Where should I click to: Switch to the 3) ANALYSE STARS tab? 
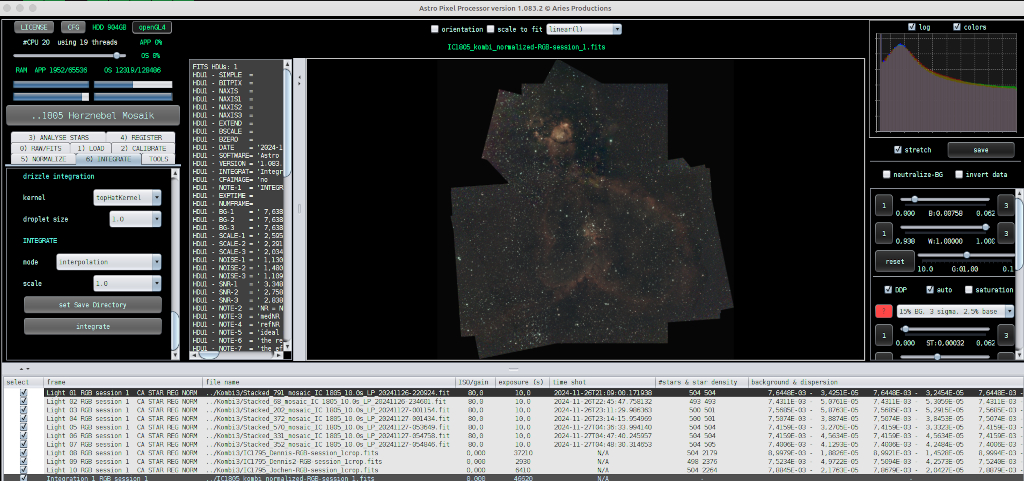[57, 138]
